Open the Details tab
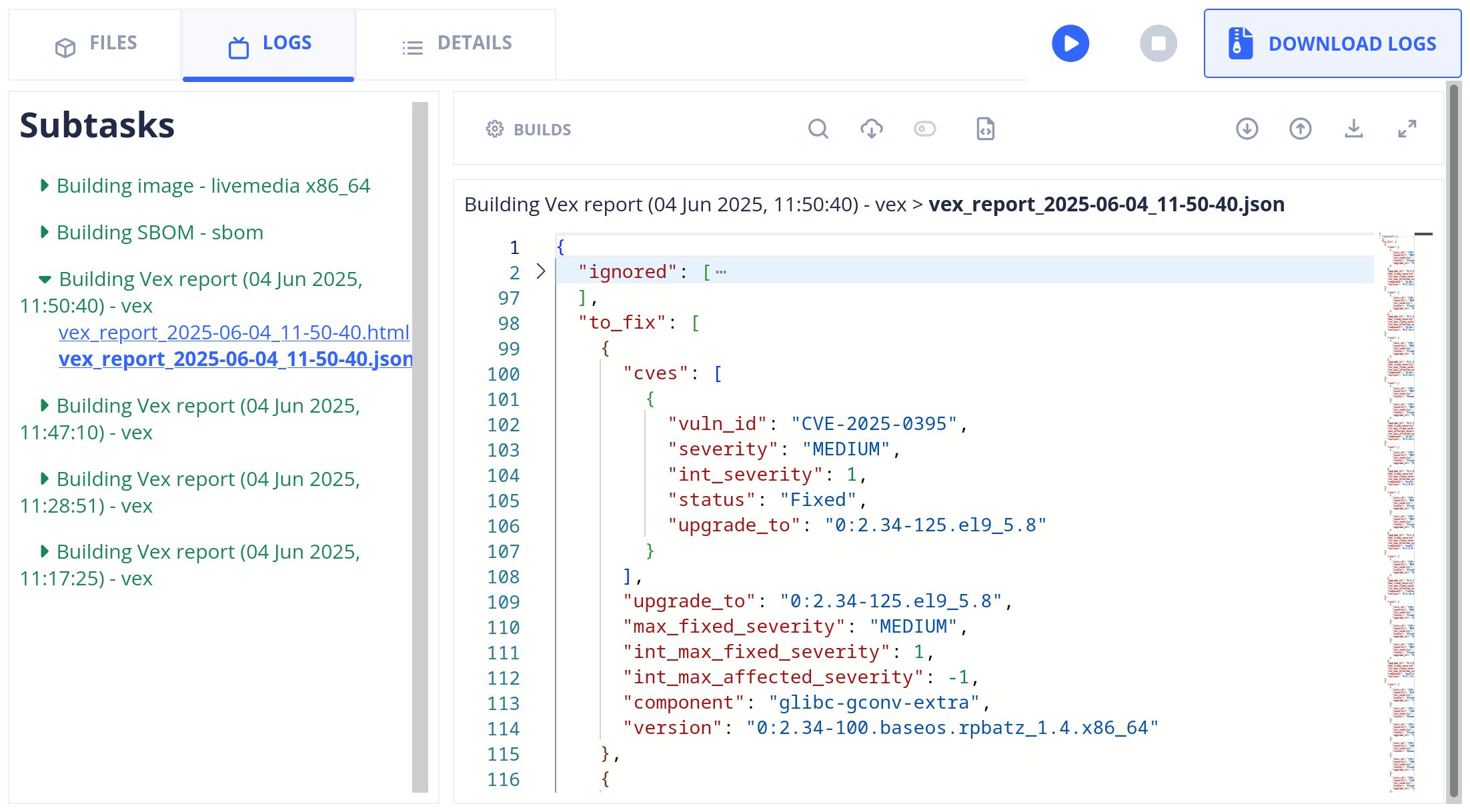Screen dimensions: 1470x812 [456, 45]
